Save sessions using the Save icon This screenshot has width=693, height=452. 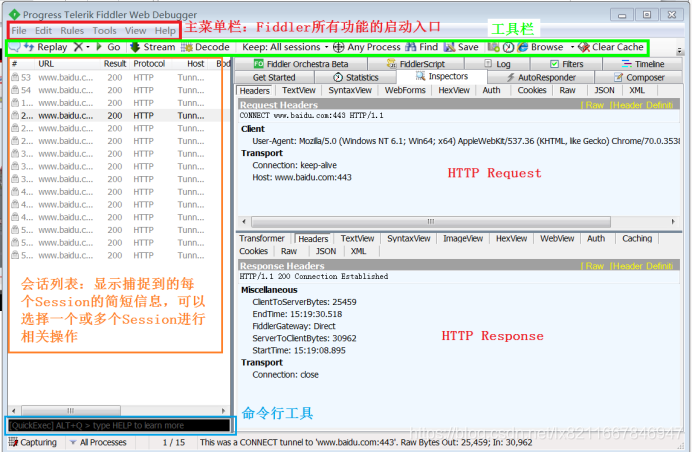(461, 47)
